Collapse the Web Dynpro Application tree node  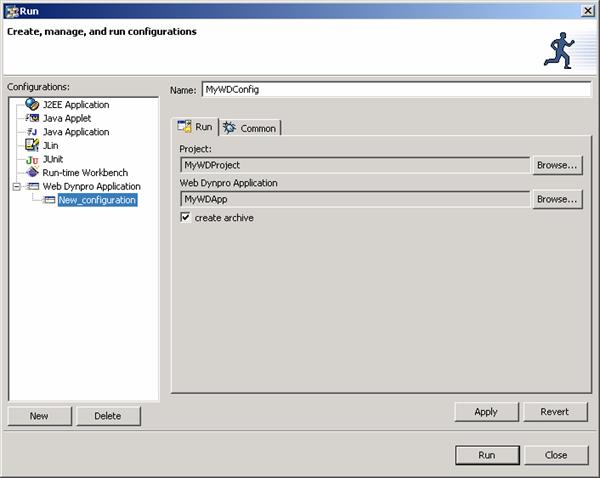point(16,186)
